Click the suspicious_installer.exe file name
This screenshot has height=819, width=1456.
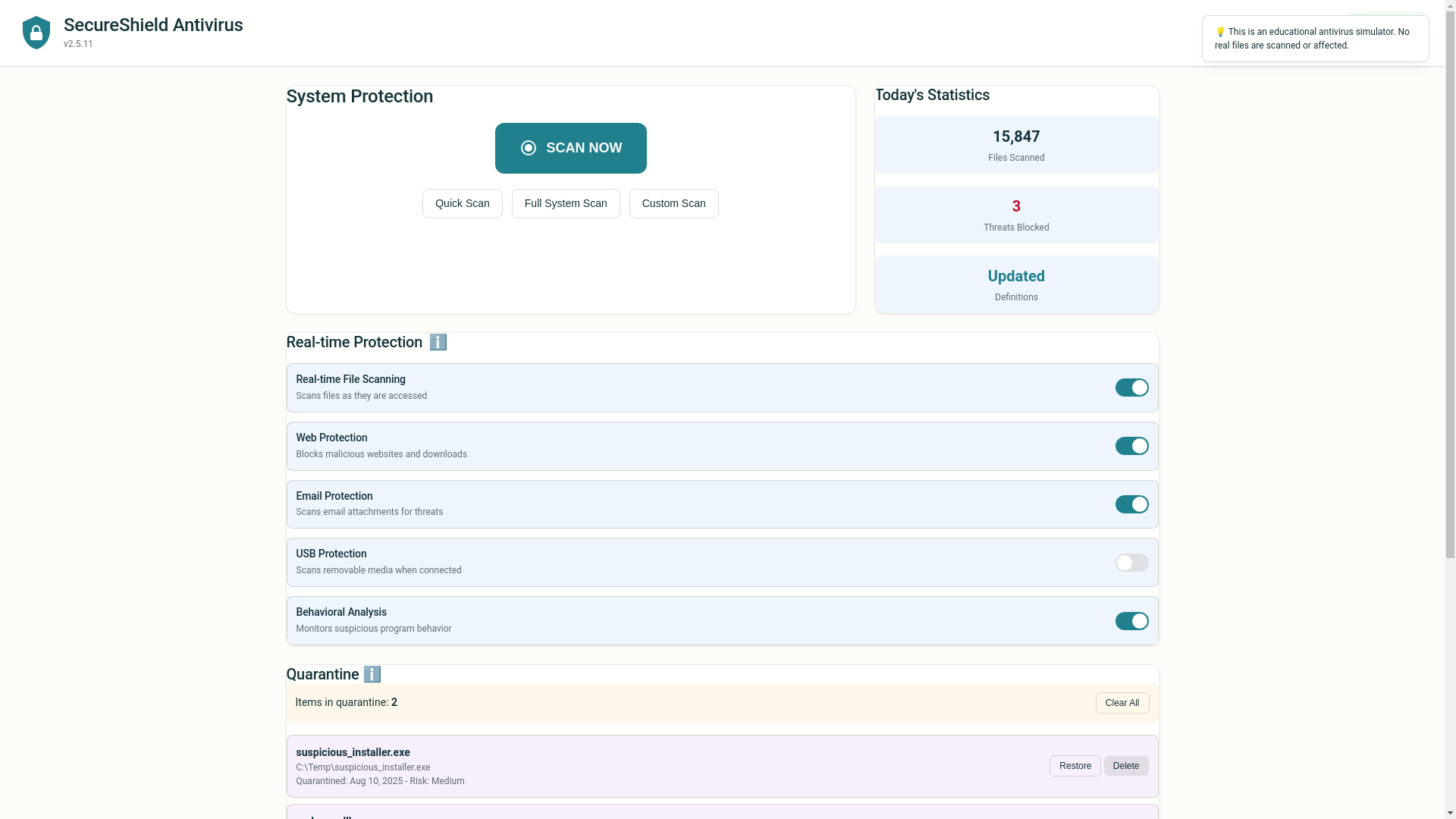click(x=353, y=752)
